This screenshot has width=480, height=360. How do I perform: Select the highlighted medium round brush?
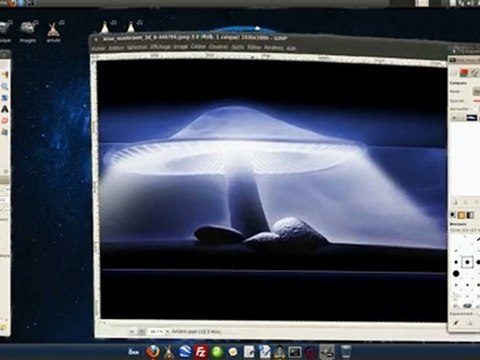tap(467, 262)
